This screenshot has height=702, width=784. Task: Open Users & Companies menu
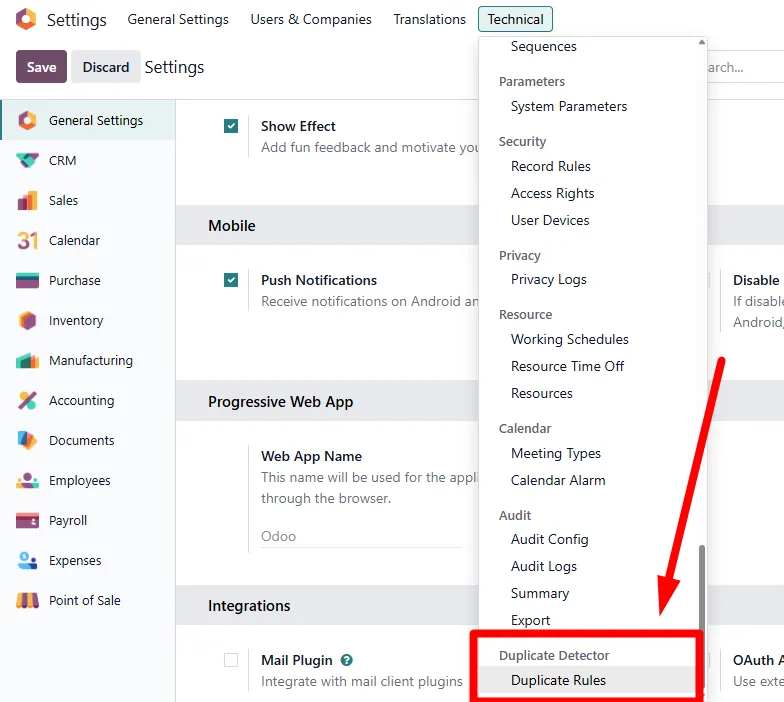coord(311,19)
